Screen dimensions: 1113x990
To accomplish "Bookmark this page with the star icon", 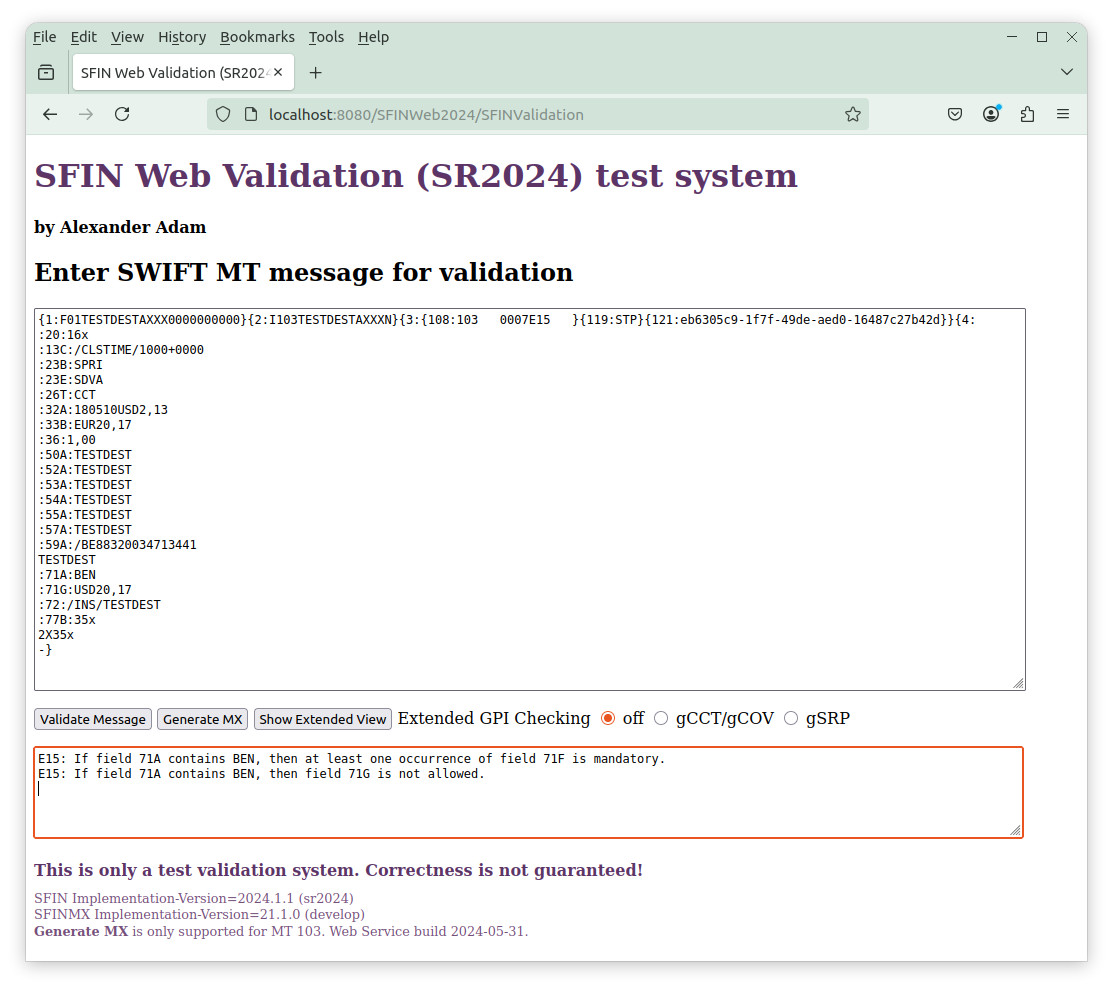I will (852, 114).
